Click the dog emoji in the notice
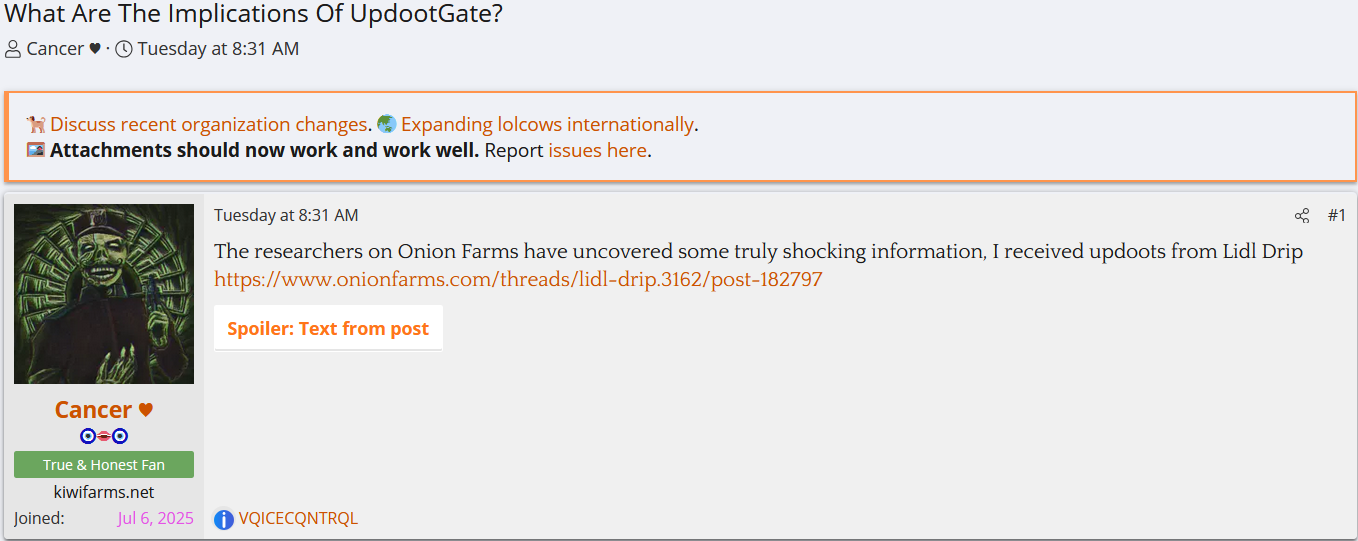This screenshot has width=1358, height=541. [x=36, y=125]
